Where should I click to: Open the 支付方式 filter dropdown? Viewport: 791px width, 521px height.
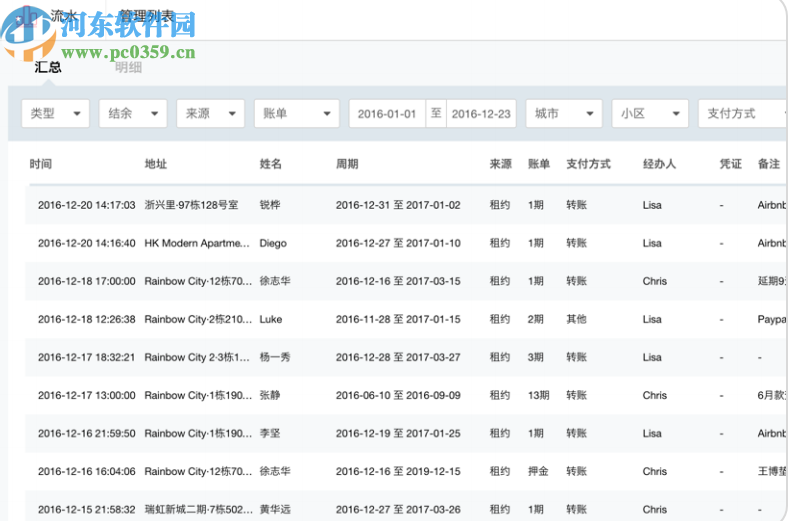(740, 114)
